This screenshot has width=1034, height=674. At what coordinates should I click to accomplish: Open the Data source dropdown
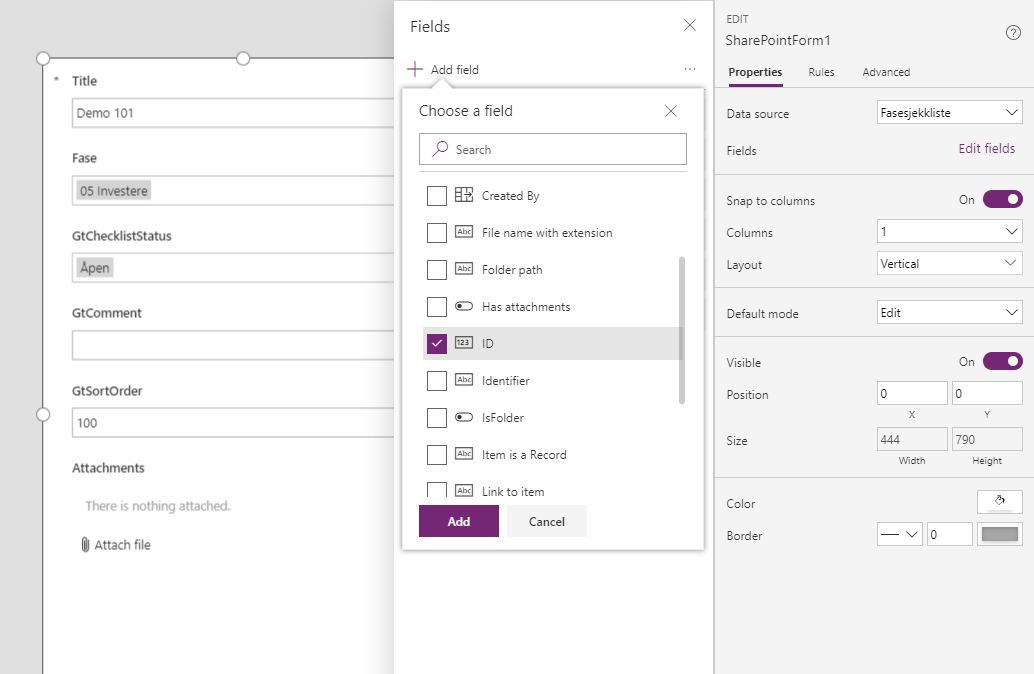point(949,113)
